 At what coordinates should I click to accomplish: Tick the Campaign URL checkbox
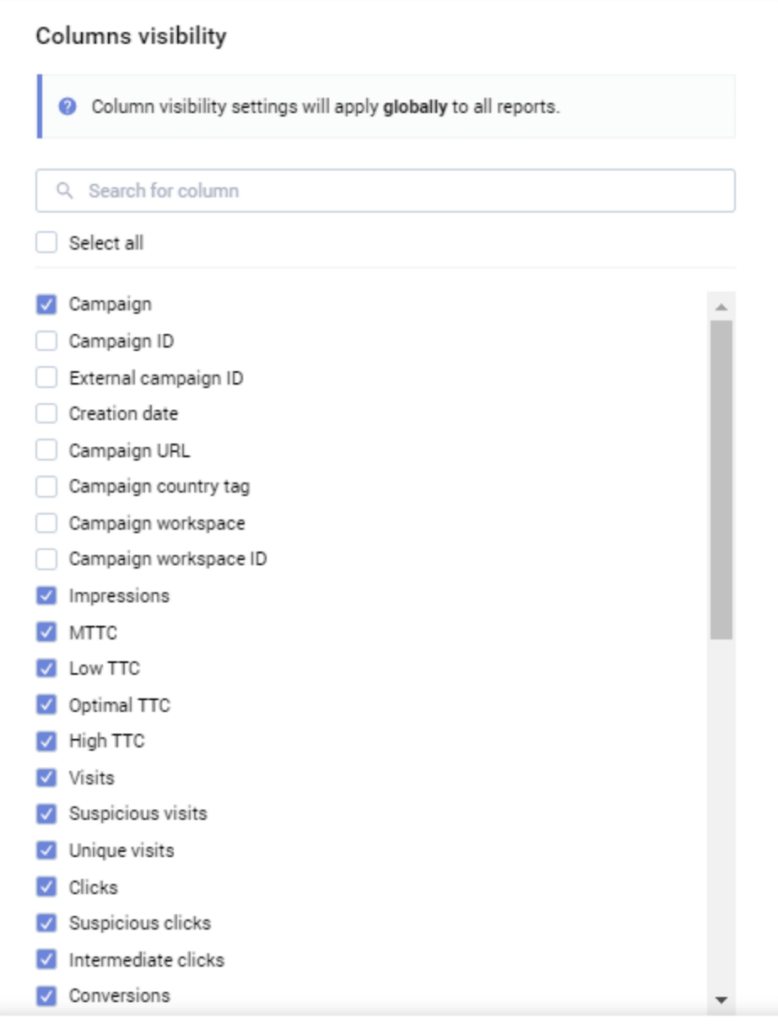coord(46,450)
